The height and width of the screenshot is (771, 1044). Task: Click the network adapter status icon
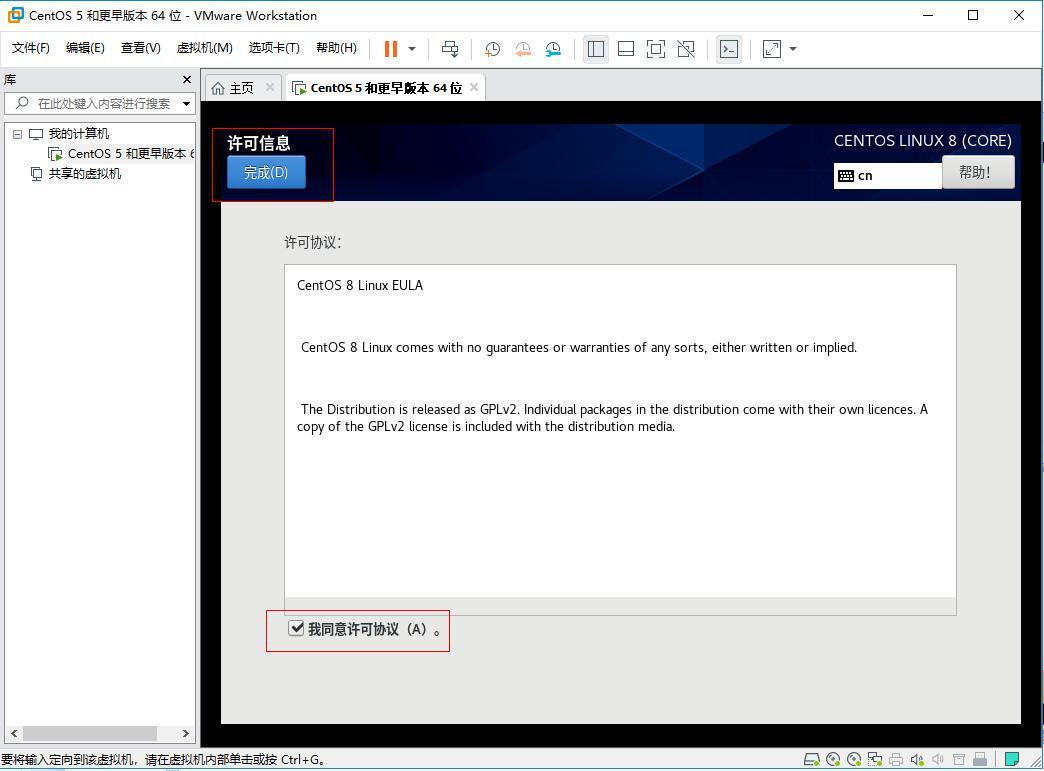[875, 759]
